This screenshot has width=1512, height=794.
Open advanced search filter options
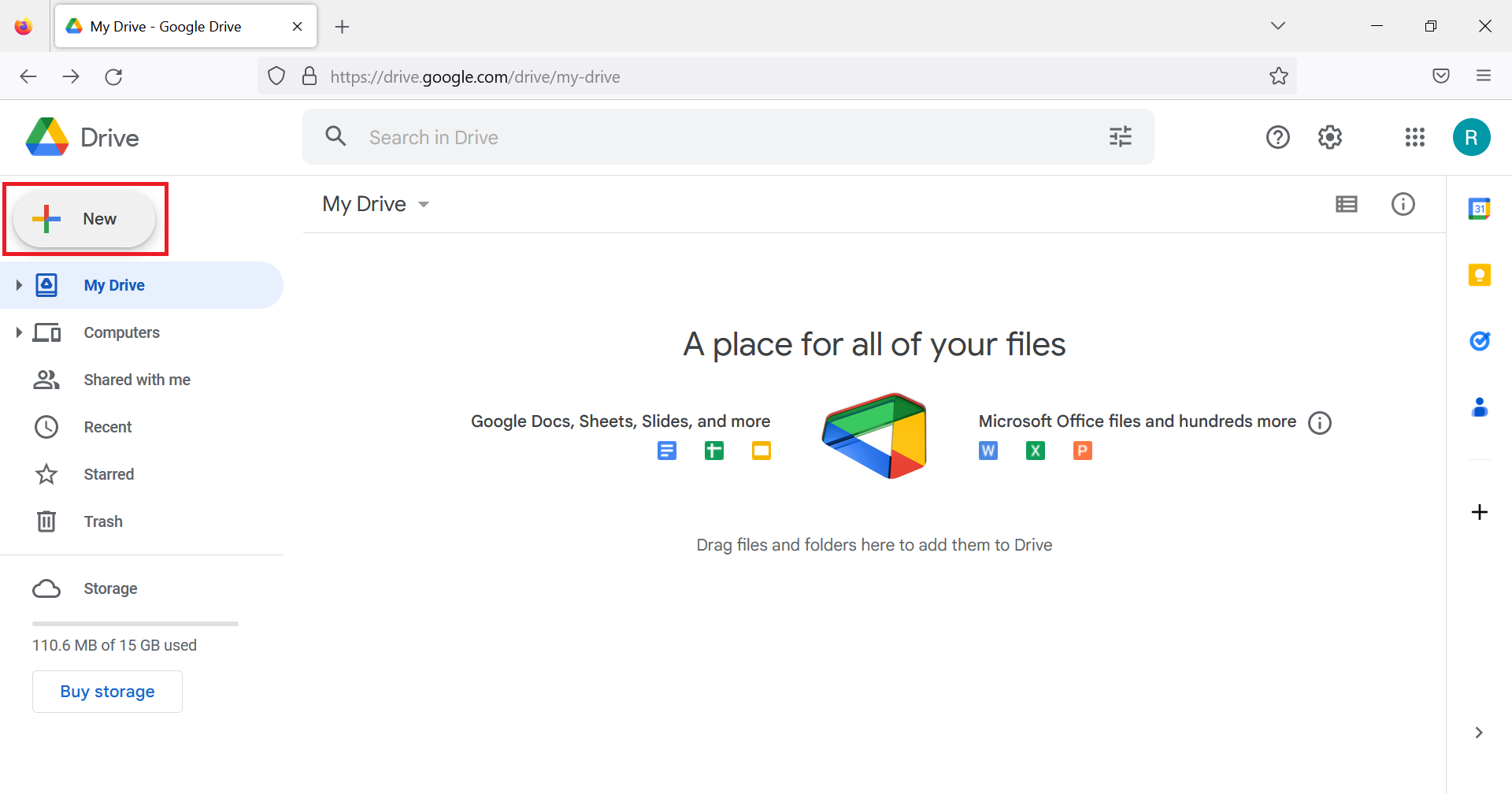[1121, 136]
